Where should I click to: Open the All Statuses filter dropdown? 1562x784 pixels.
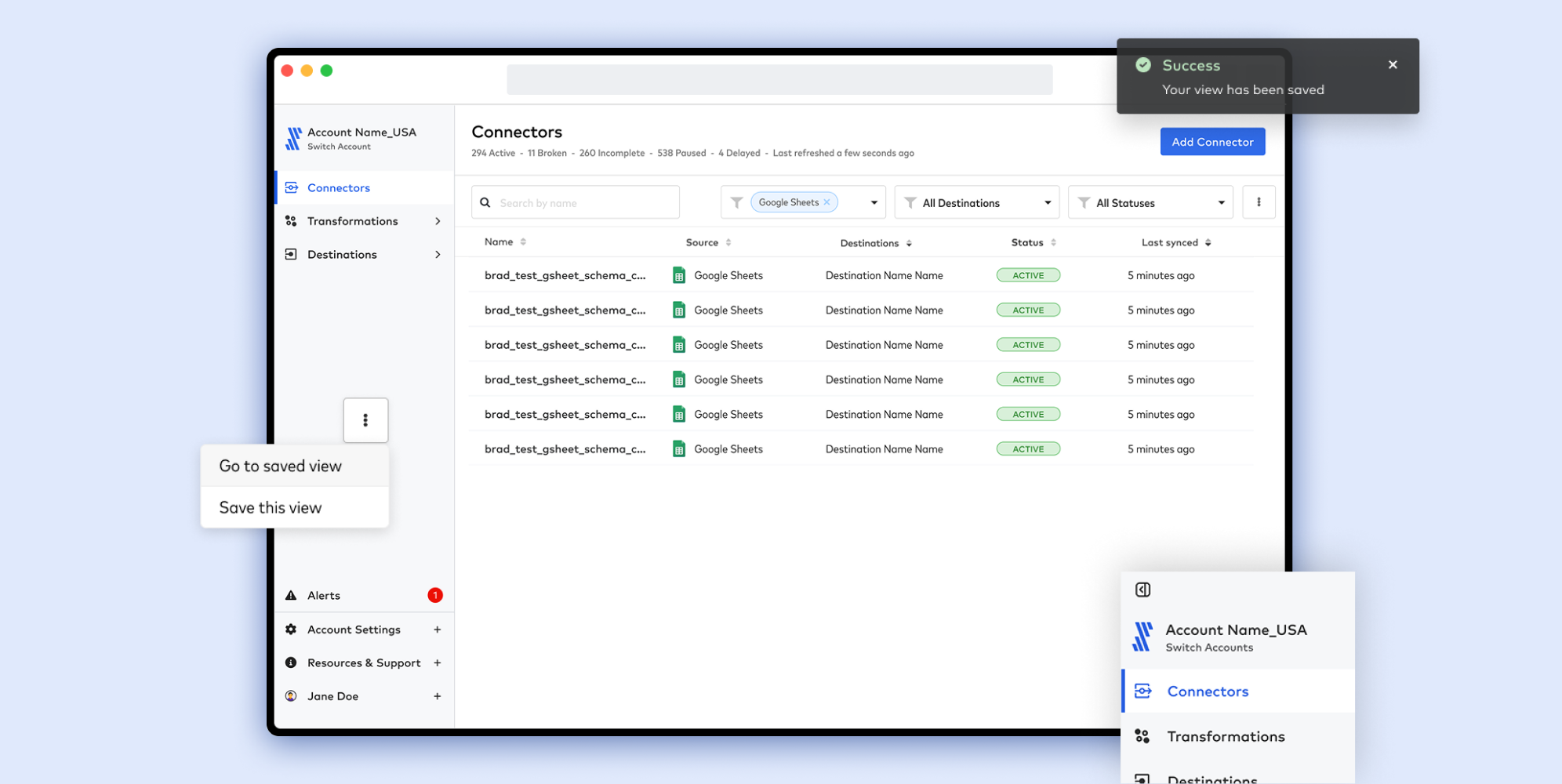[1150, 203]
